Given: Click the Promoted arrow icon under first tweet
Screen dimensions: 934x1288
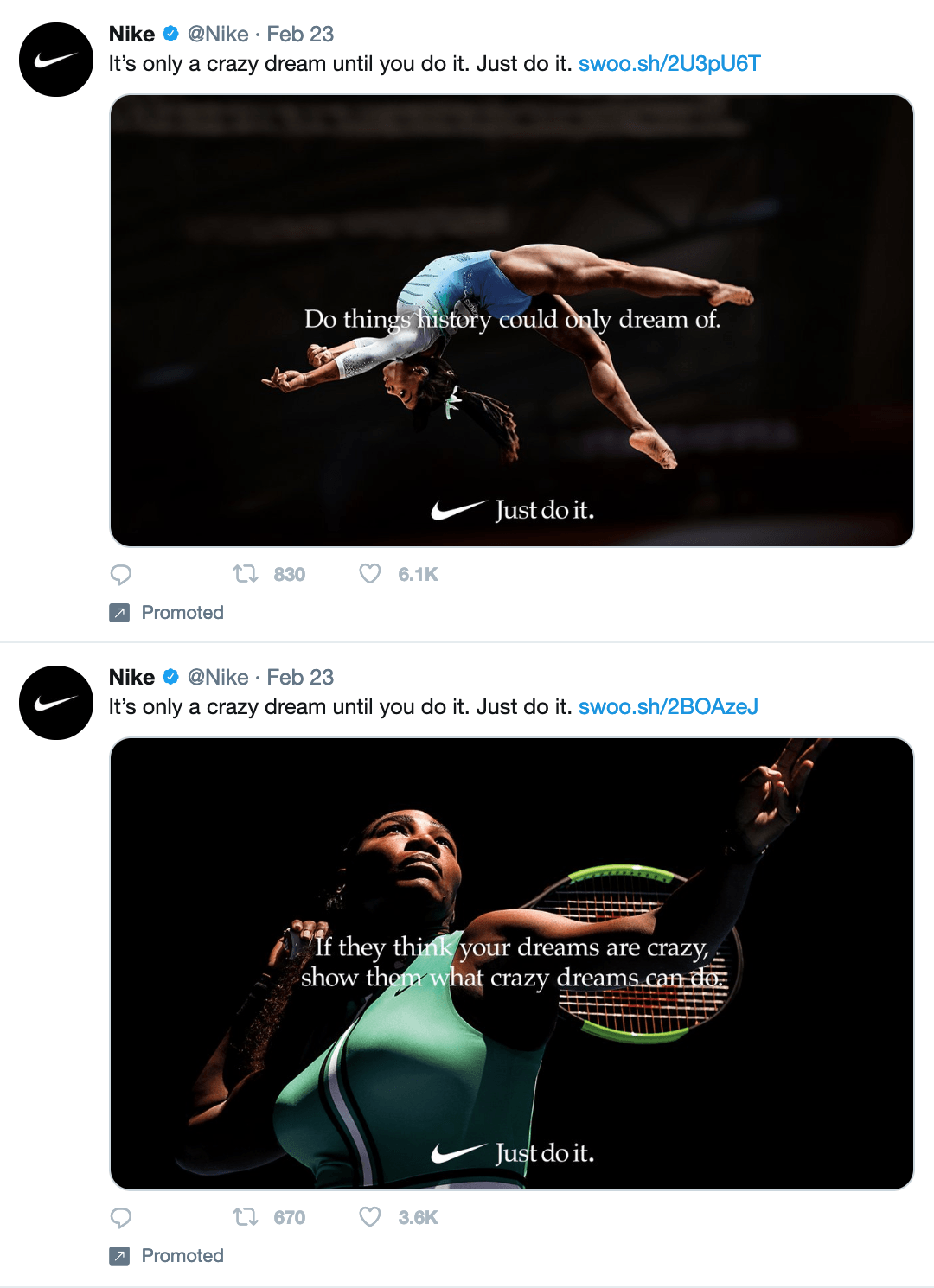Looking at the screenshot, I should [x=119, y=613].
